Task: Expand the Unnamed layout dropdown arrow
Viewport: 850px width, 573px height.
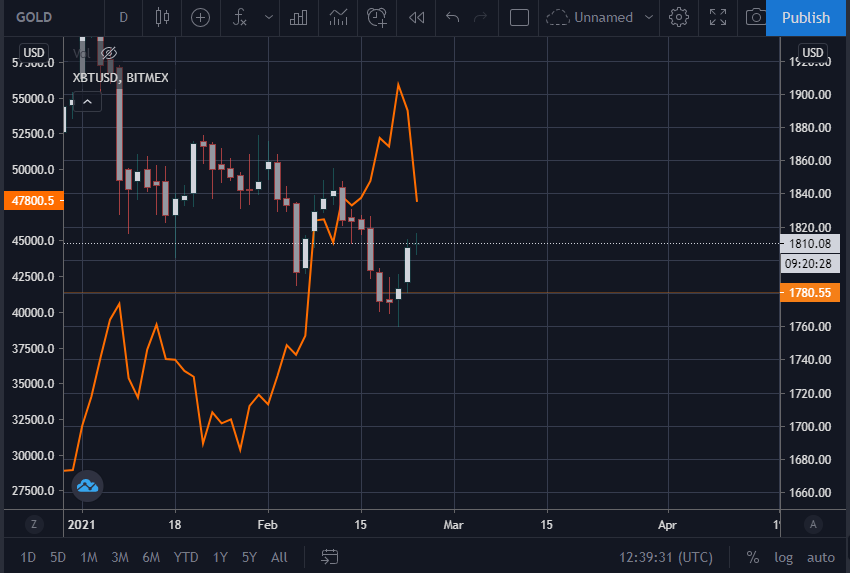Action: [x=649, y=17]
